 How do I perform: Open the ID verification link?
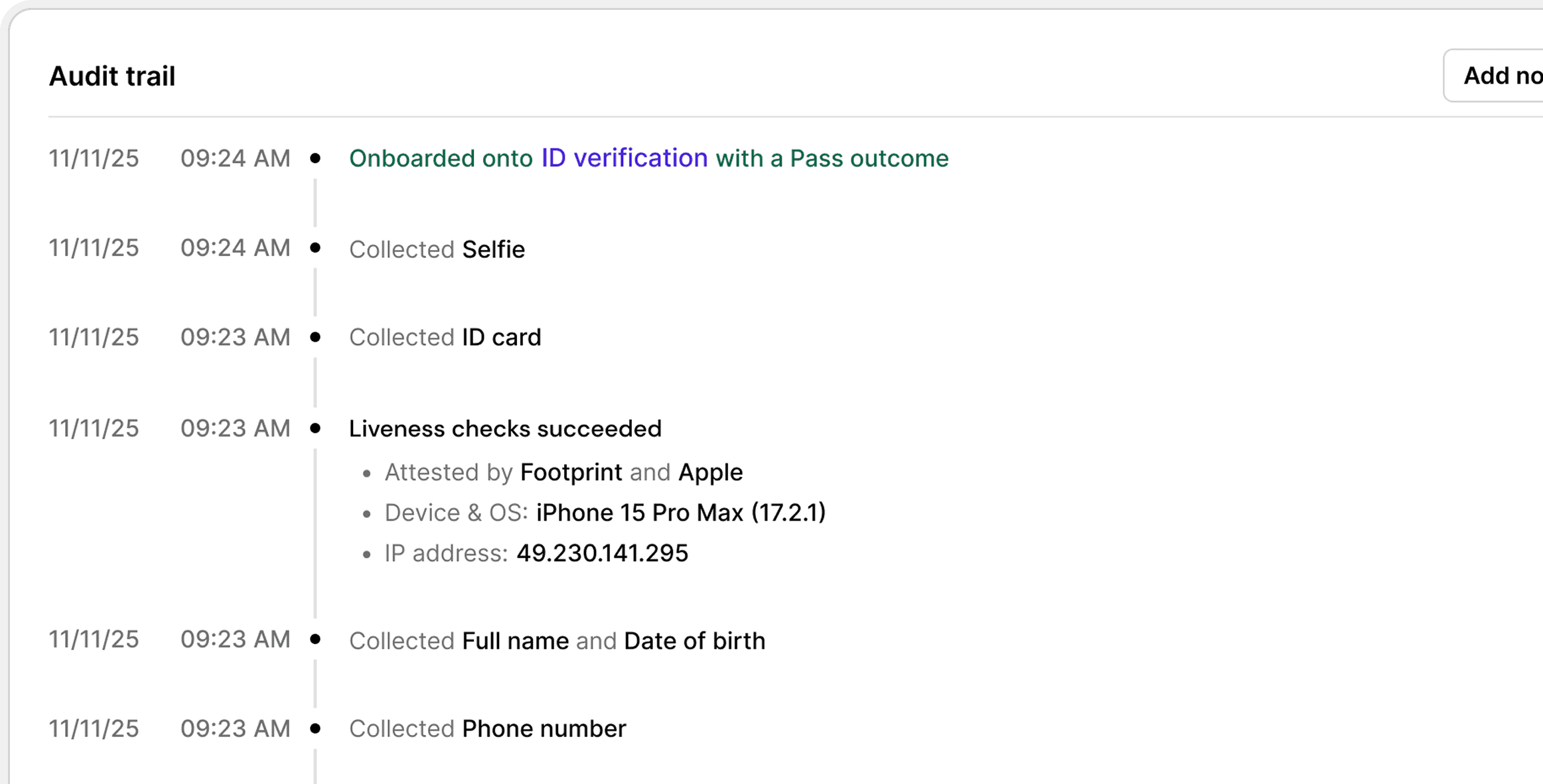[x=624, y=159]
